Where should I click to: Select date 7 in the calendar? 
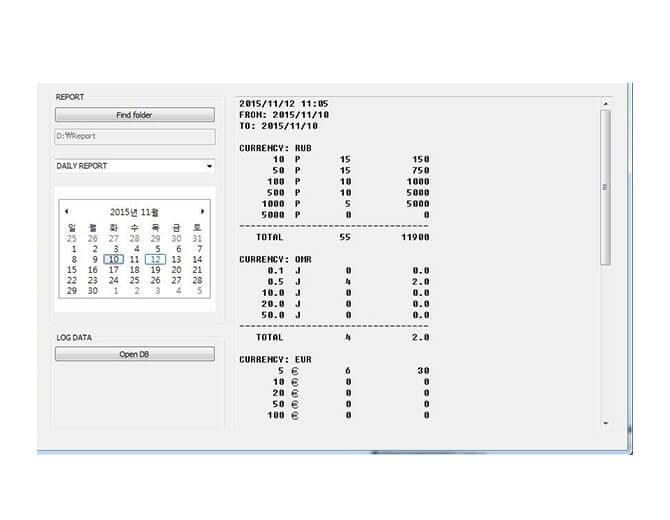coord(197,249)
